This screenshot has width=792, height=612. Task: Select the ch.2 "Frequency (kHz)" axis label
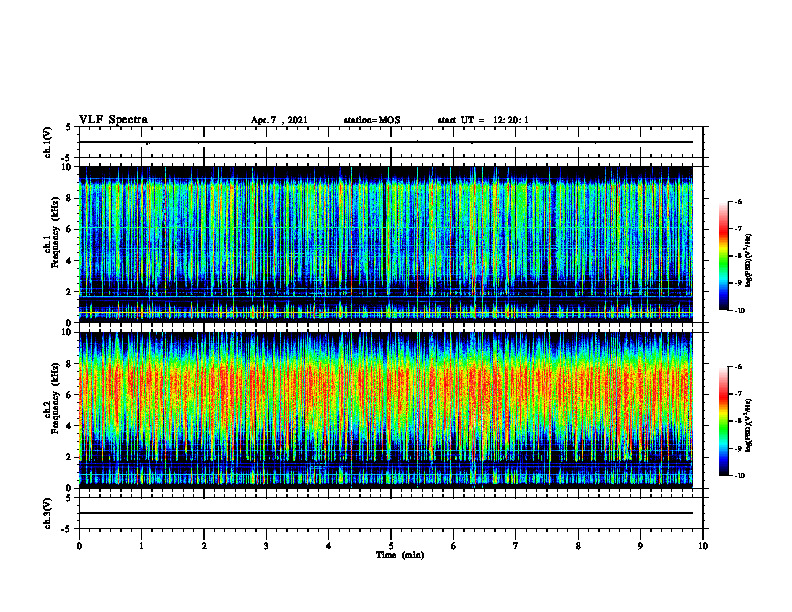click(x=55, y=399)
